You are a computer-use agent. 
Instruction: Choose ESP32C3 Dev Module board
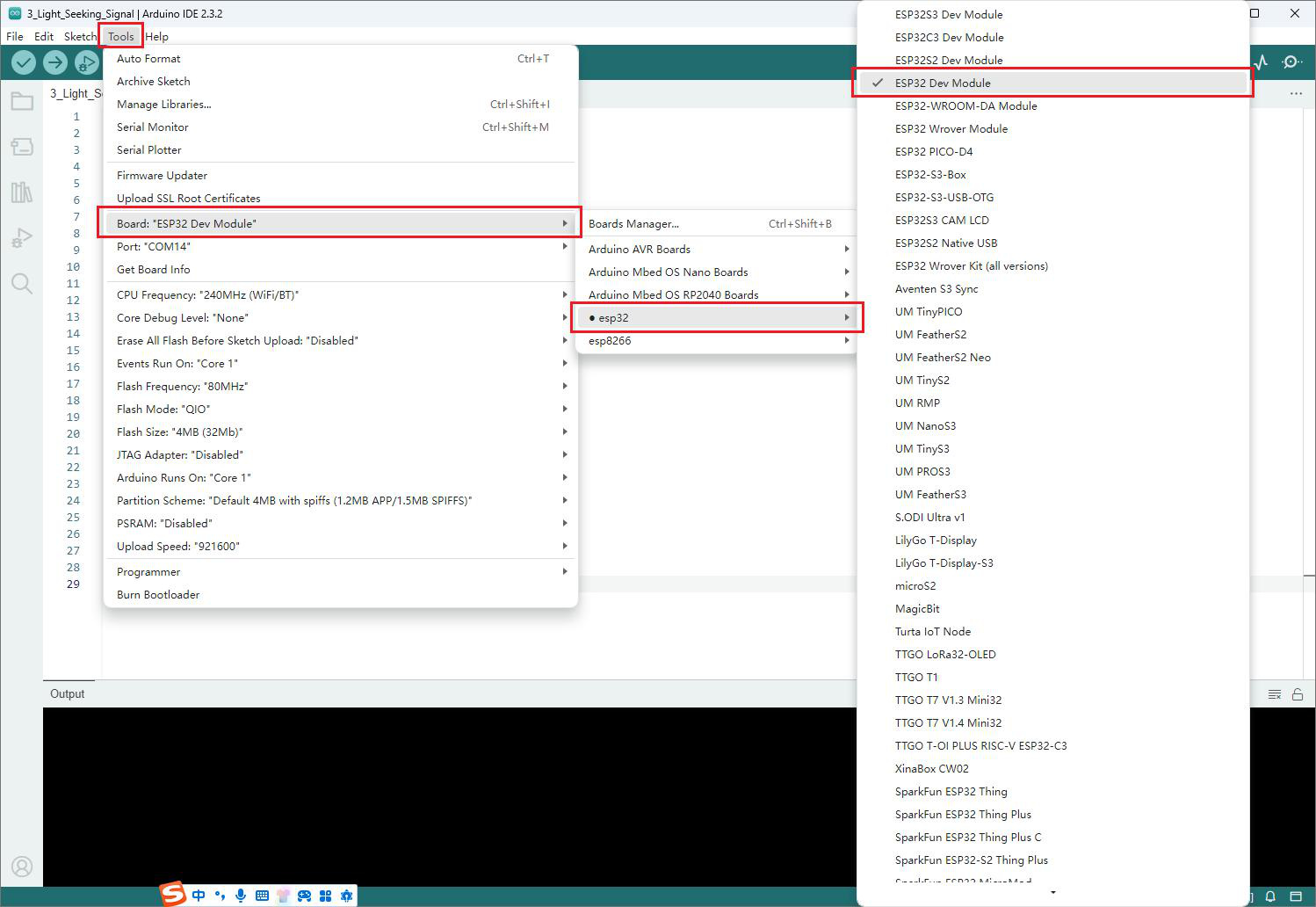(1052, 37)
